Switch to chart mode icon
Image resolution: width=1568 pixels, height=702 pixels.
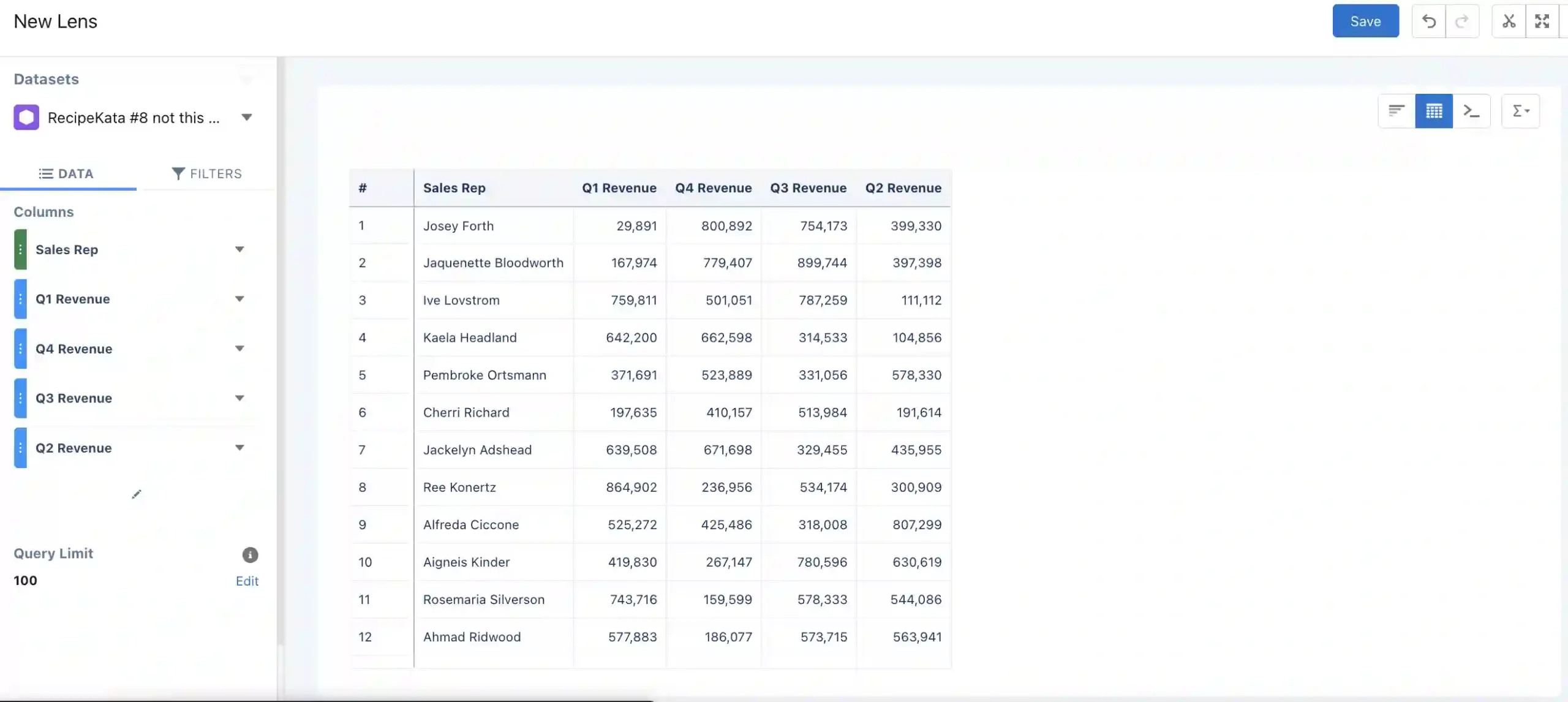(1396, 111)
